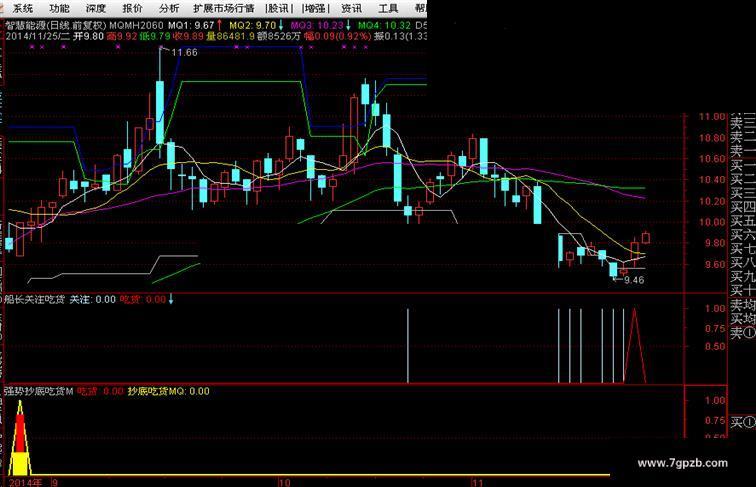Image resolution: width=756 pixels, height=487 pixels.
Task: Click the 10.00 price axis label
Action: [x=712, y=222]
